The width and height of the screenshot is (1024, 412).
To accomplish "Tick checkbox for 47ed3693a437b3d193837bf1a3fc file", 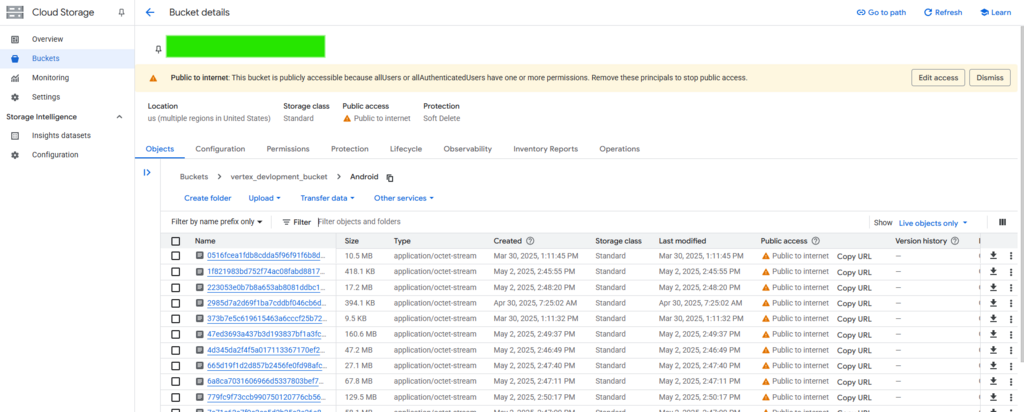I will tap(176, 333).
